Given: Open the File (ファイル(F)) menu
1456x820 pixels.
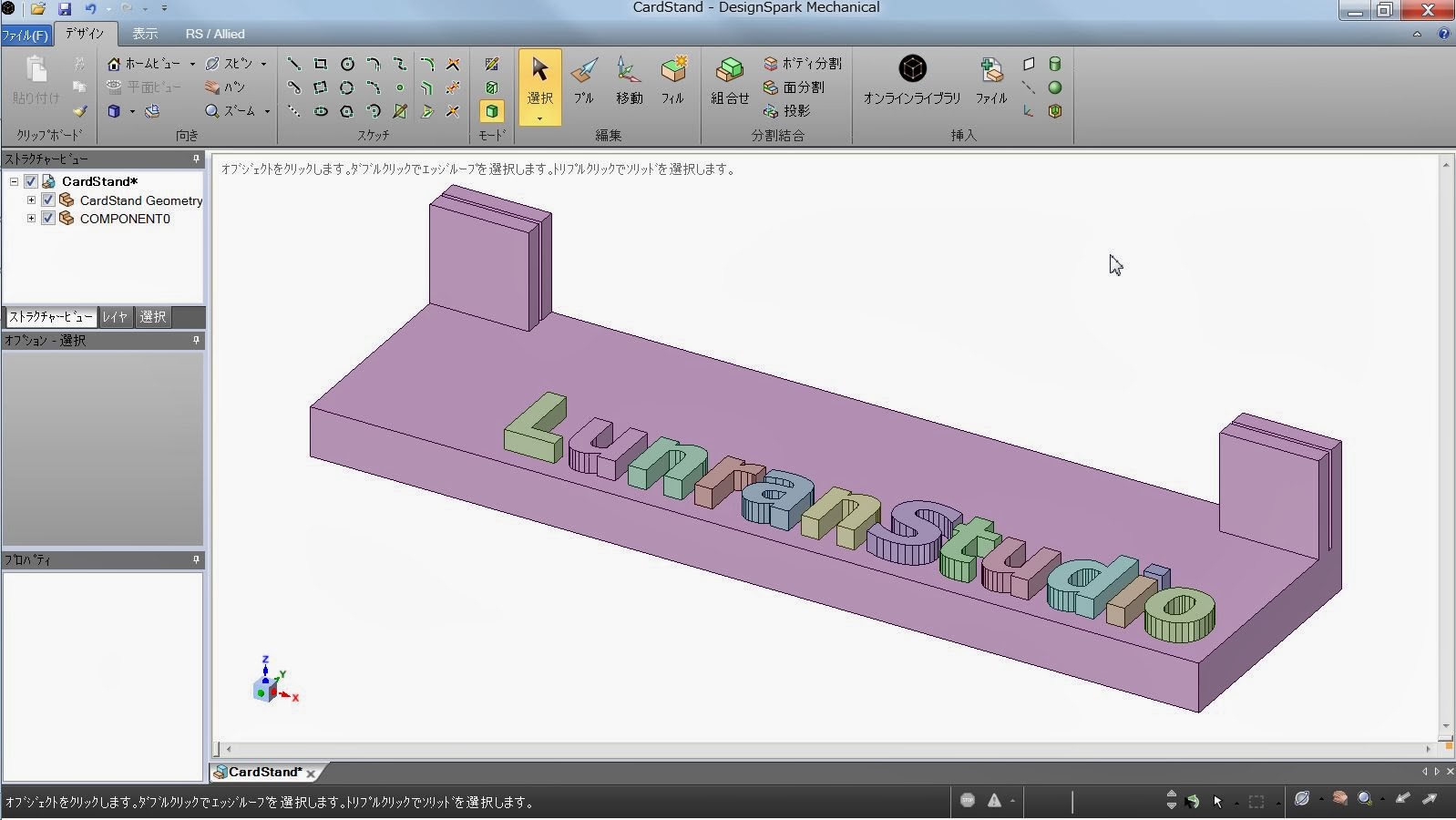Looking at the screenshot, I should [x=25, y=35].
